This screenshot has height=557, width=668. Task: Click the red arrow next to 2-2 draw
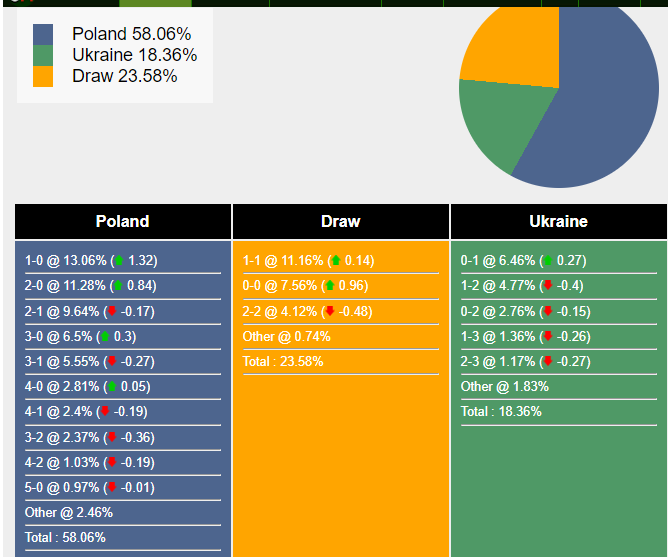pyautogui.click(x=330, y=311)
